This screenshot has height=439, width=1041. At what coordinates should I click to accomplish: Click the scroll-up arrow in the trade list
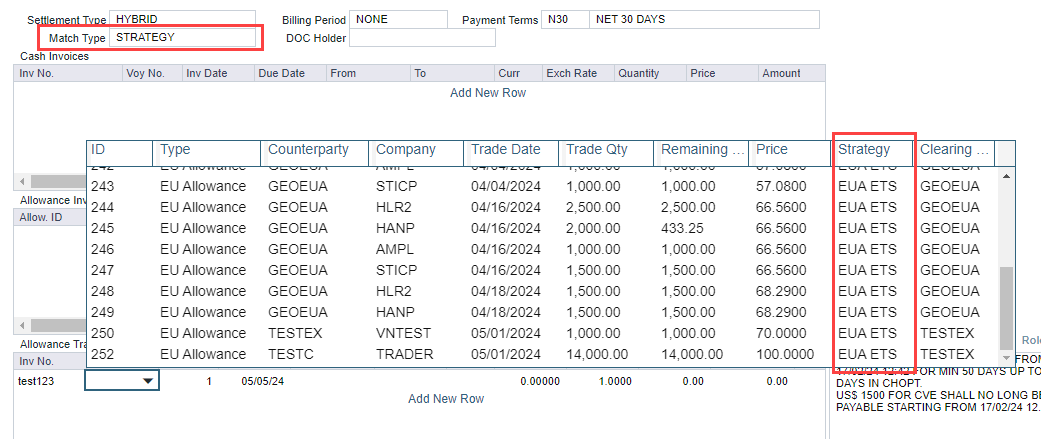(1007, 176)
